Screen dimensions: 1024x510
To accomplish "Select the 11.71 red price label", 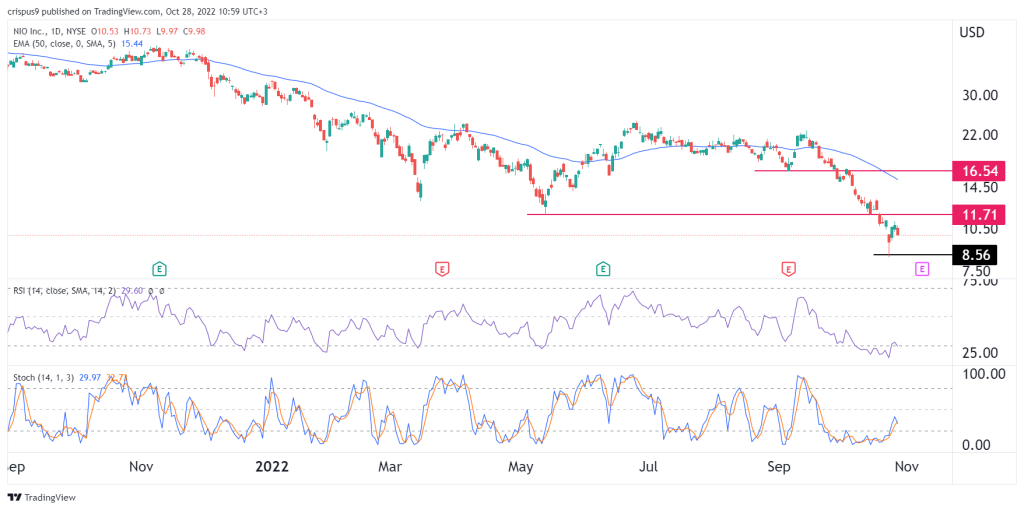I will [x=979, y=214].
